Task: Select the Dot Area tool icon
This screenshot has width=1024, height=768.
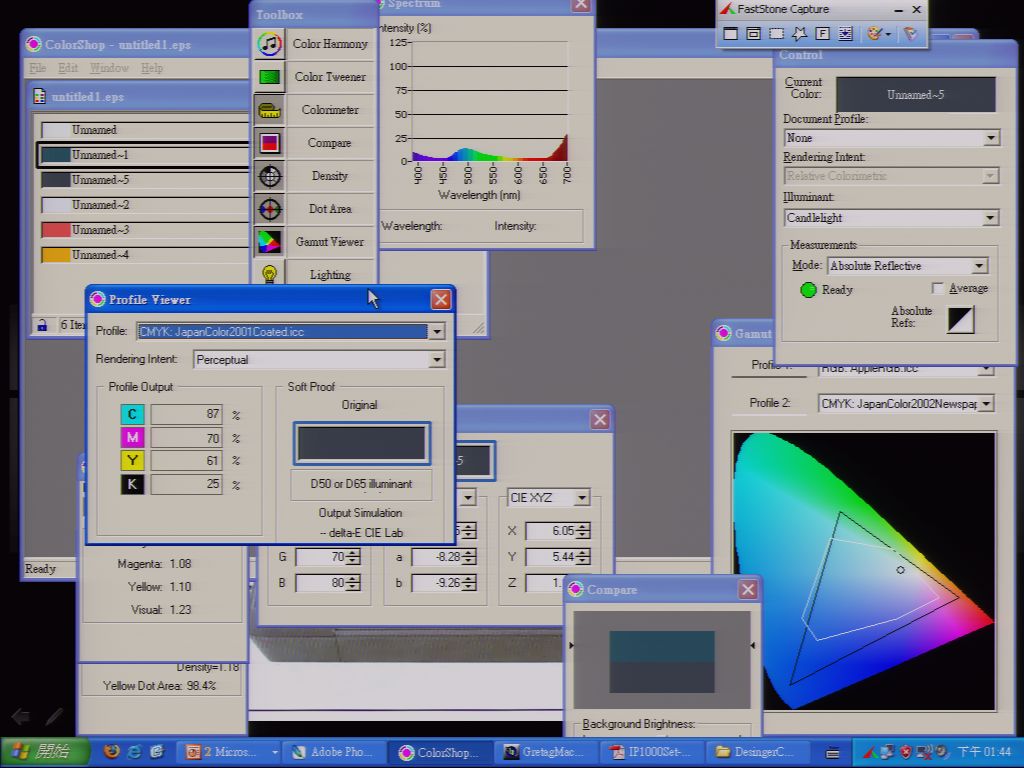Action: click(x=269, y=209)
